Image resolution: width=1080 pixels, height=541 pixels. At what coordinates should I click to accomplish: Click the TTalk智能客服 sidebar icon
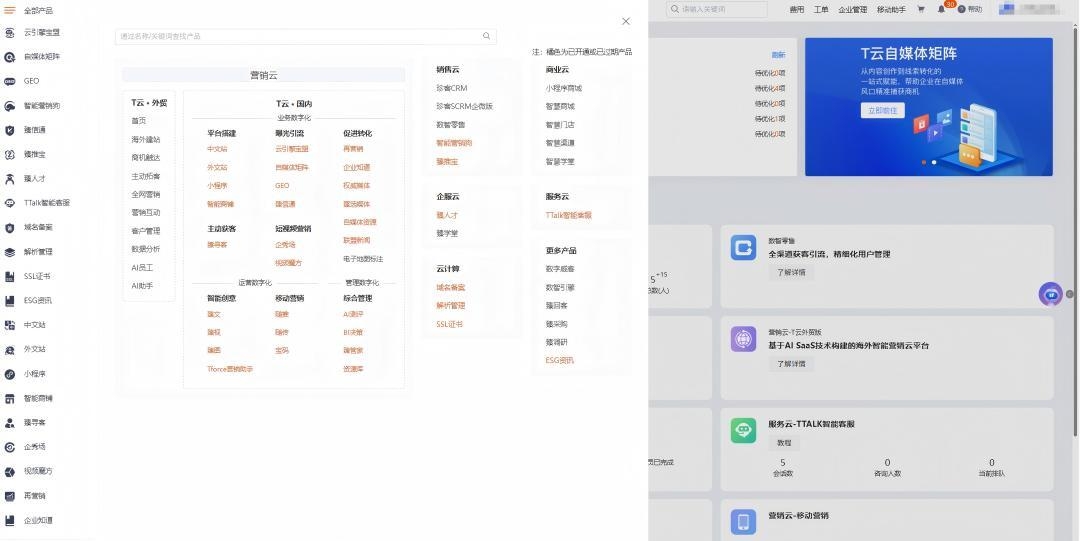coord(10,203)
